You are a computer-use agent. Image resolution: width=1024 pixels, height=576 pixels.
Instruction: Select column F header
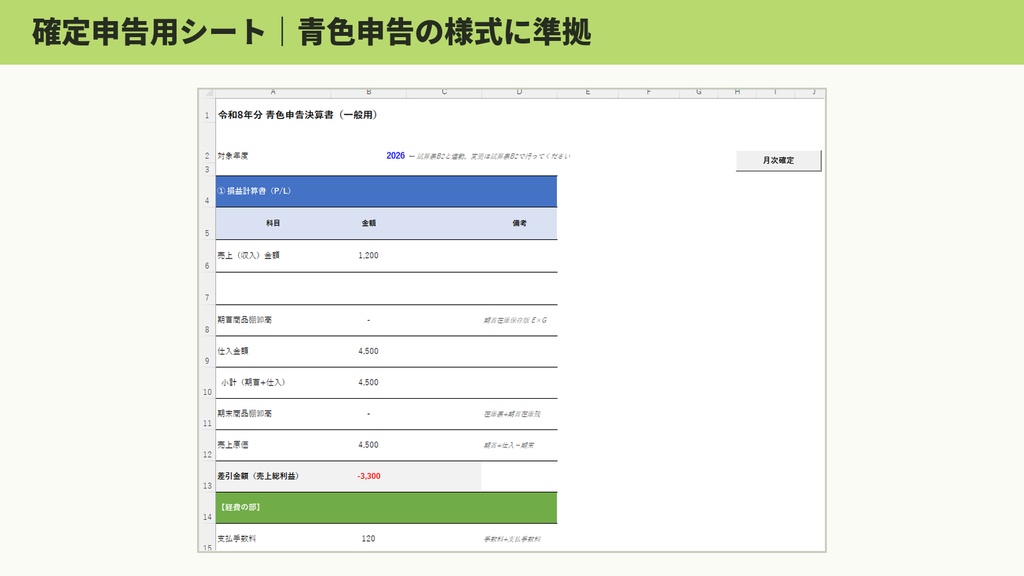click(648, 93)
